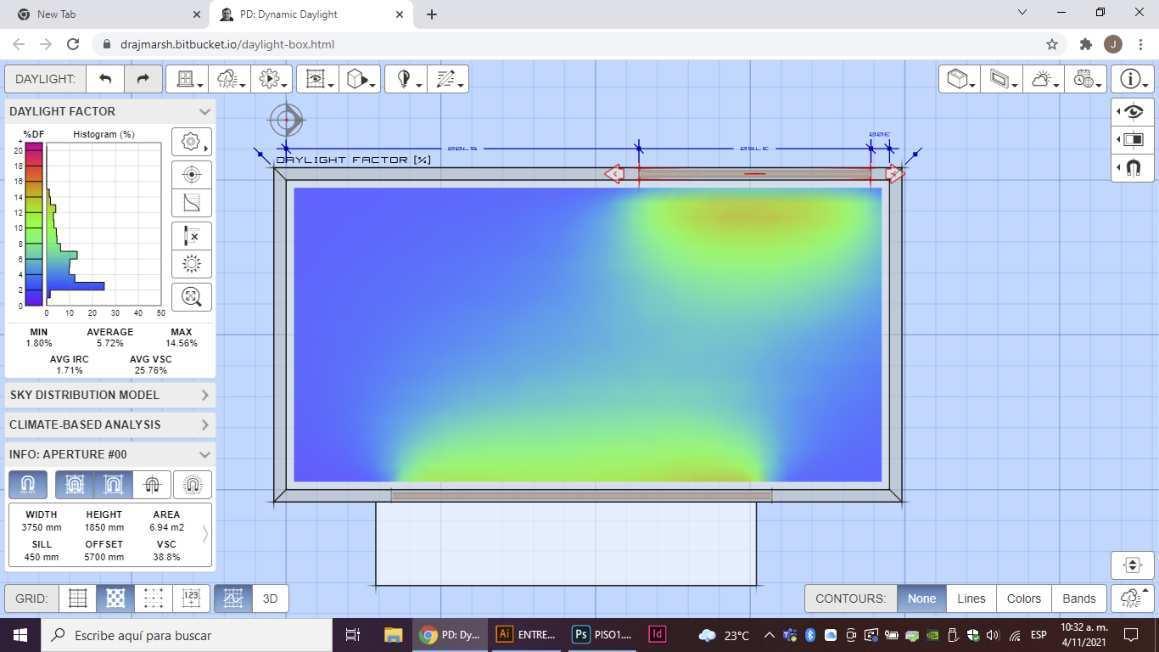Click the aperture WIDTH value 3750 mm
Image resolution: width=1159 pixels, height=652 pixels.
click(x=41, y=528)
